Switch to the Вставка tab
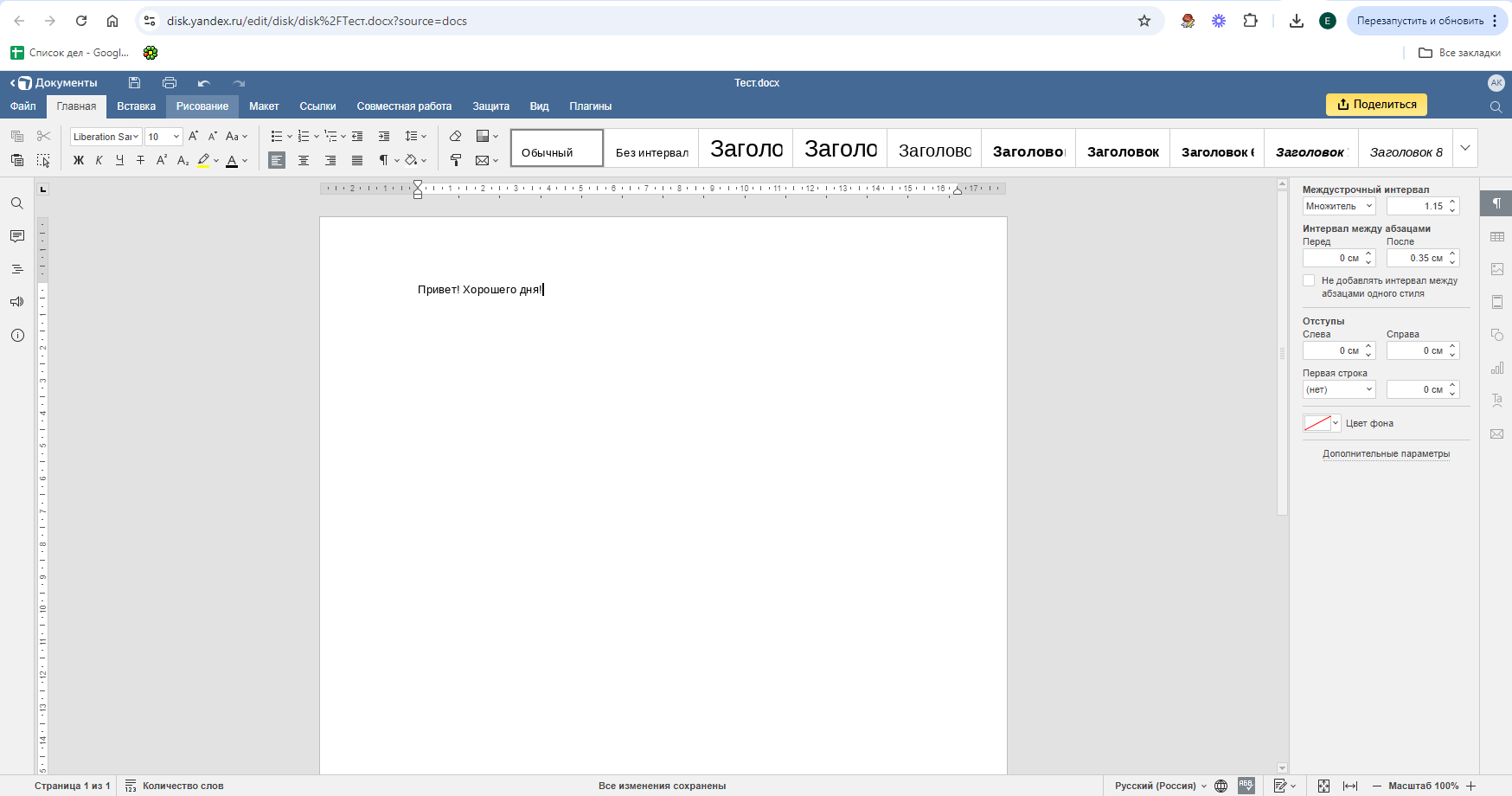This screenshot has height=796, width=1512. pos(137,106)
